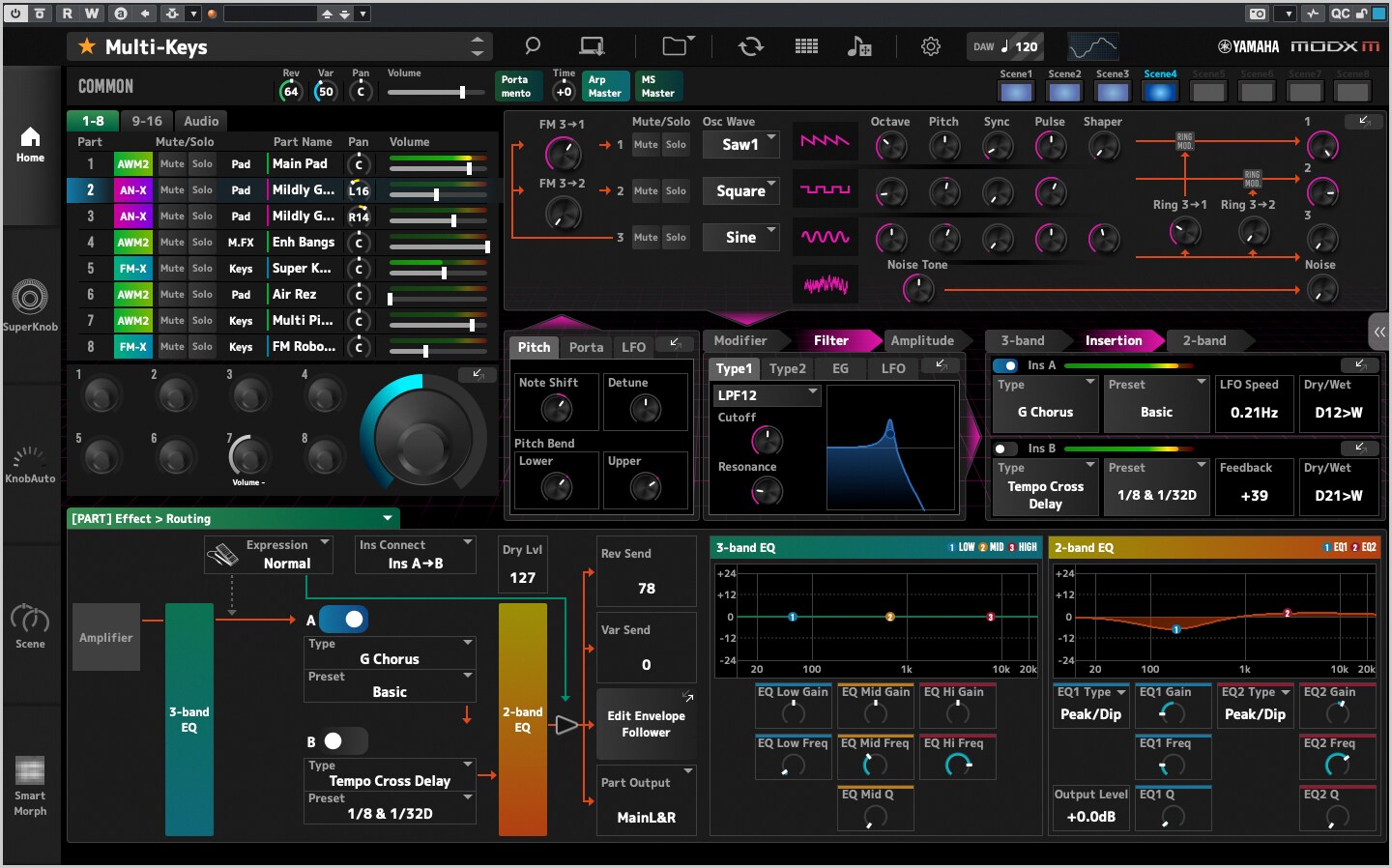Viewport: 1392px width, 868px height.
Task: Open the Saw1 oscillator wave dropdown
Action: tap(740, 144)
